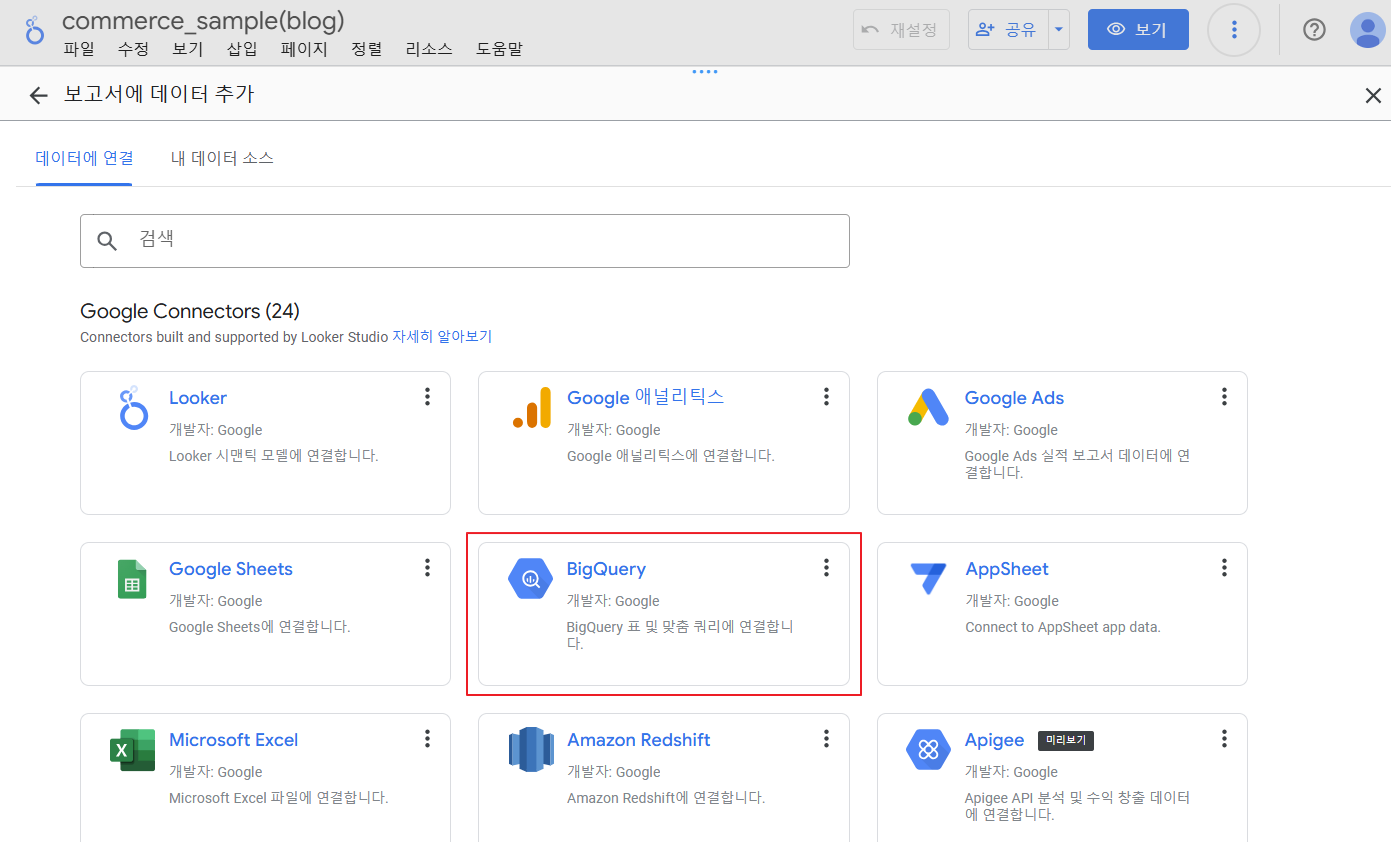The height and width of the screenshot is (842, 1391).
Task: Click the Google Ads title
Action: tap(1014, 398)
